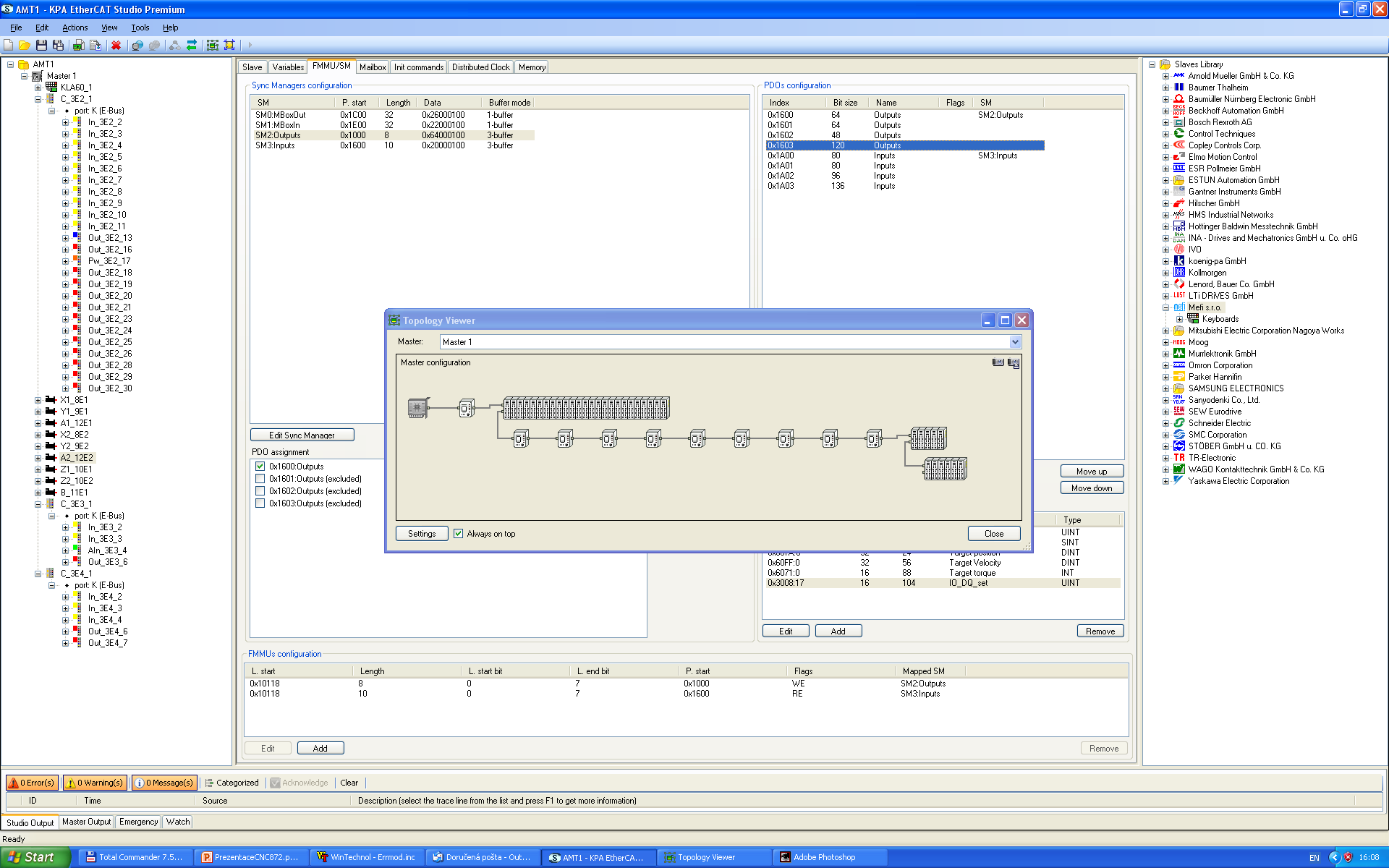Screen dimensions: 1389x868
Task: Click the Windows Start button
Action: click(35, 857)
